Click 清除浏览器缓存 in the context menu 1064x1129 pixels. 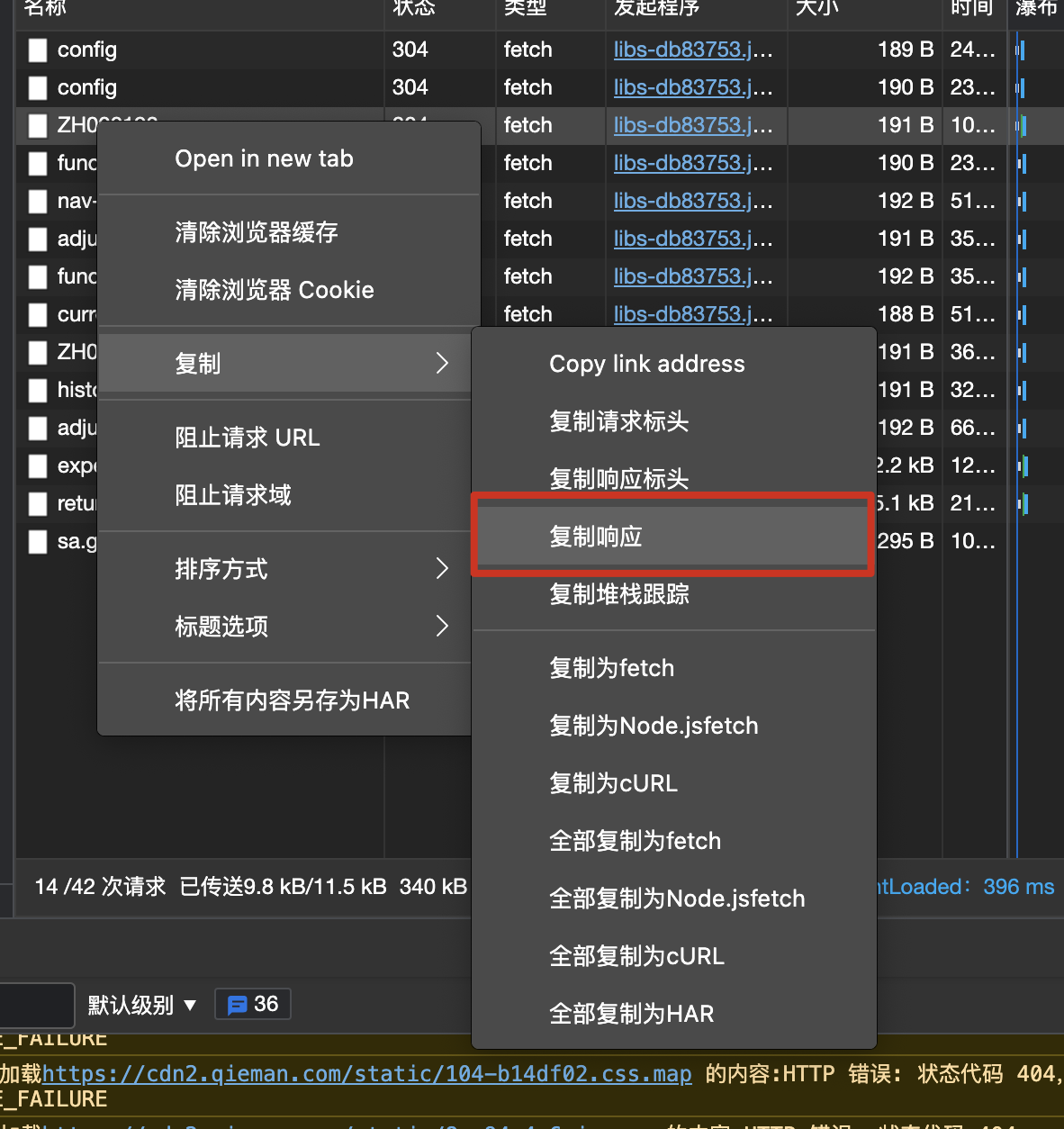point(257,232)
